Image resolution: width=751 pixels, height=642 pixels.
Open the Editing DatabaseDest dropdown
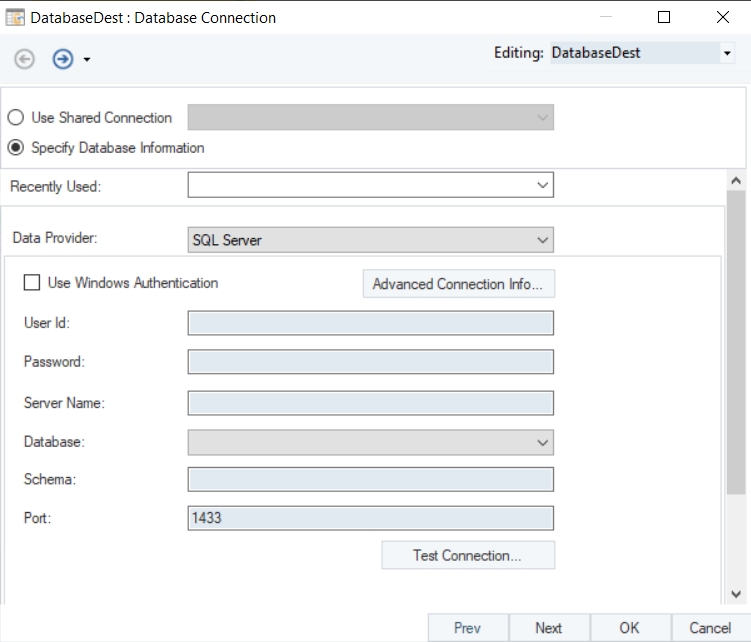click(x=727, y=53)
